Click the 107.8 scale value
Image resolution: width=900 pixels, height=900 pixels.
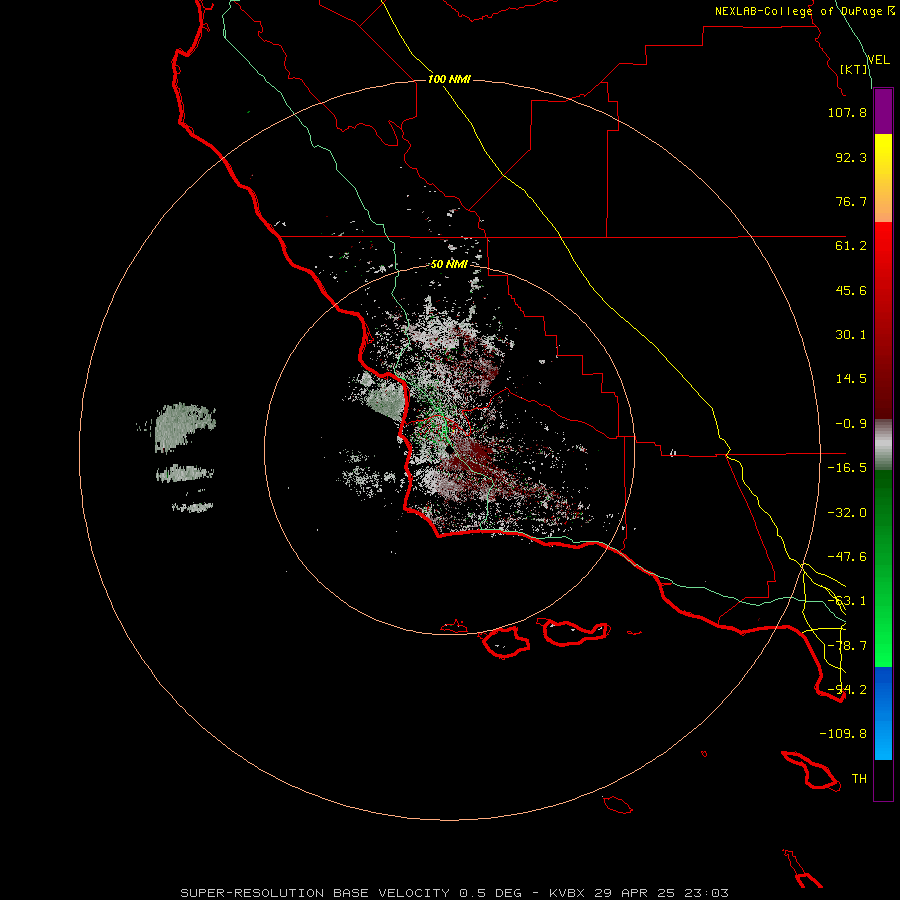847,112
